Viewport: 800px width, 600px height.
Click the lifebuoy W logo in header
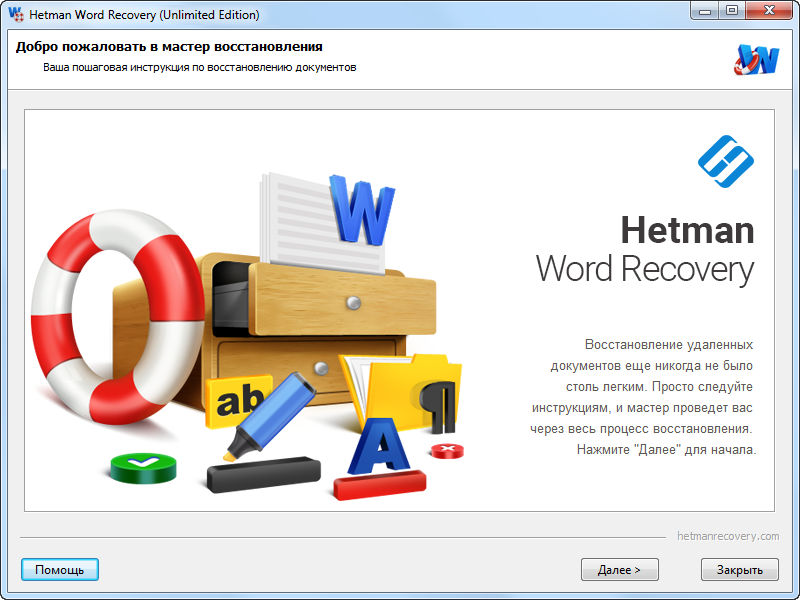pyautogui.click(x=756, y=59)
